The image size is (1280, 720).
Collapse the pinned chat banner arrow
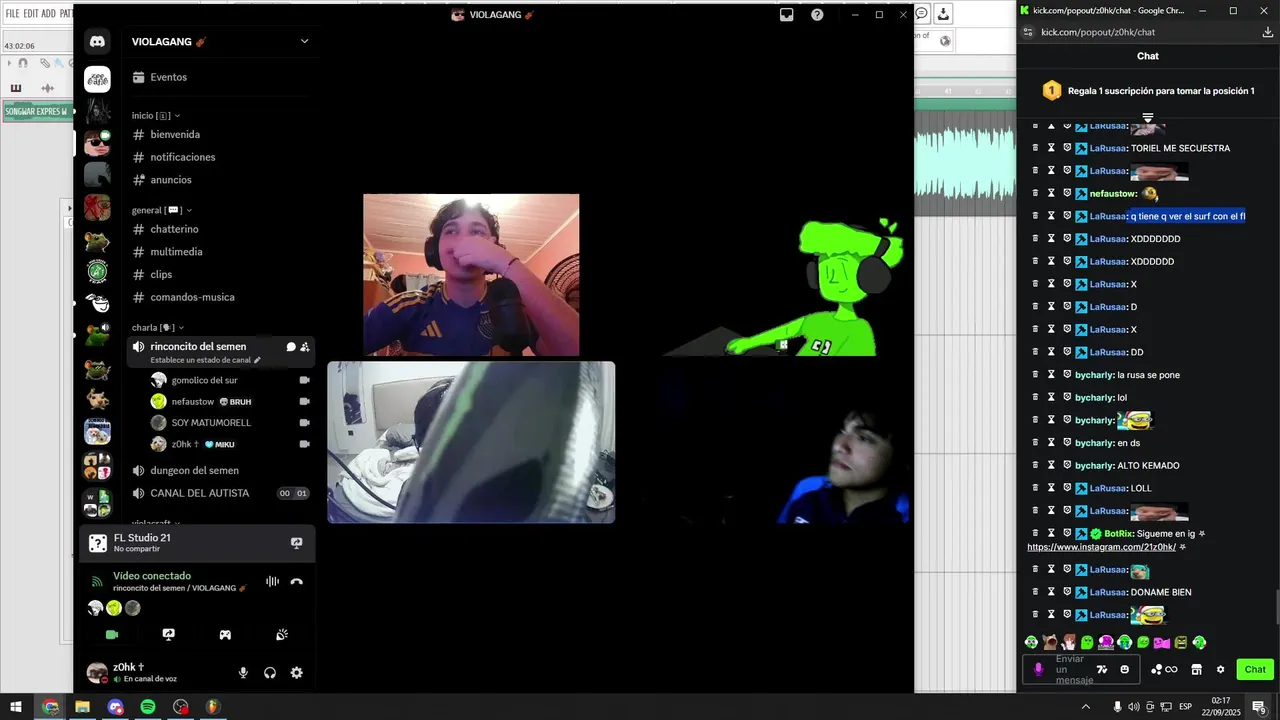(1148, 117)
